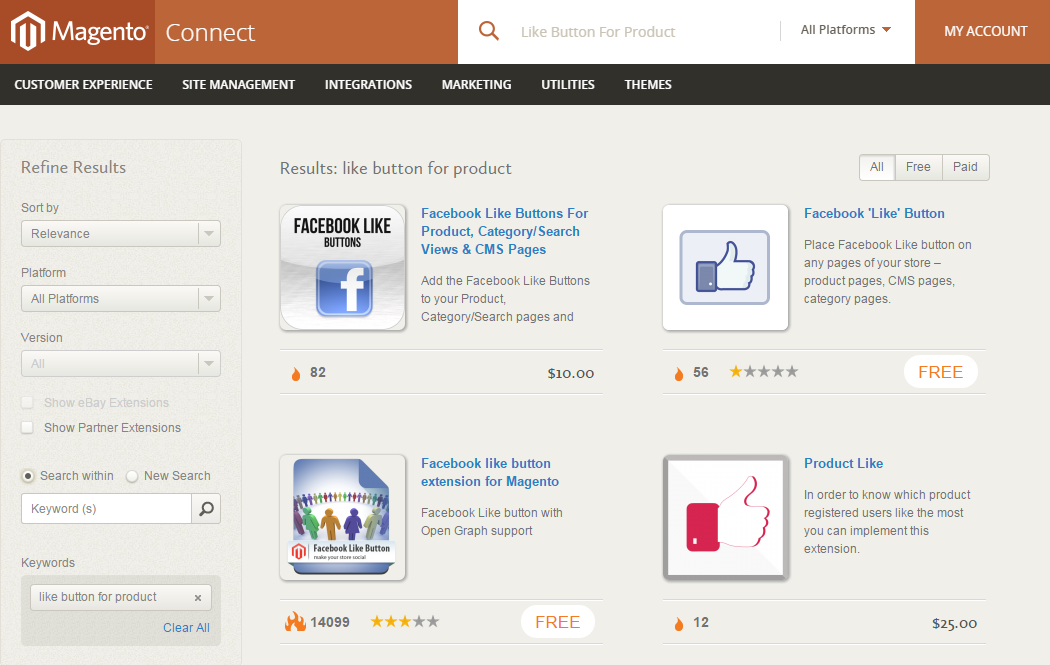Filter results by Paid
The height and width of the screenshot is (665, 1050).
pyautogui.click(x=966, y=167)
